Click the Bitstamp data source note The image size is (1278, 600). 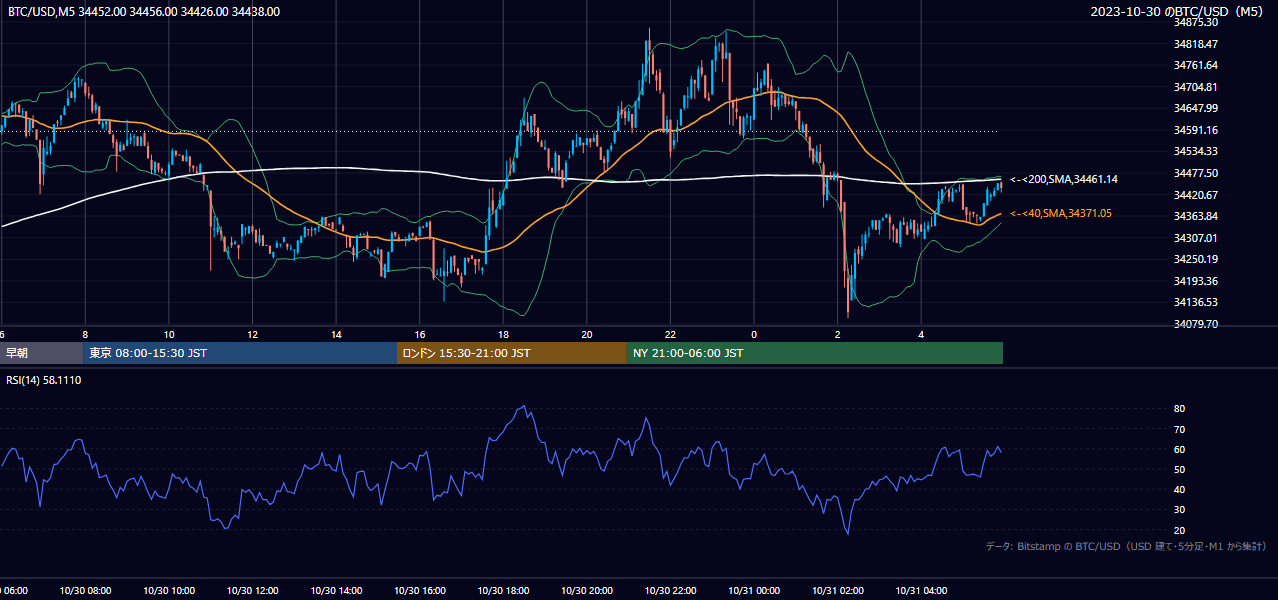coord(1126,546)
